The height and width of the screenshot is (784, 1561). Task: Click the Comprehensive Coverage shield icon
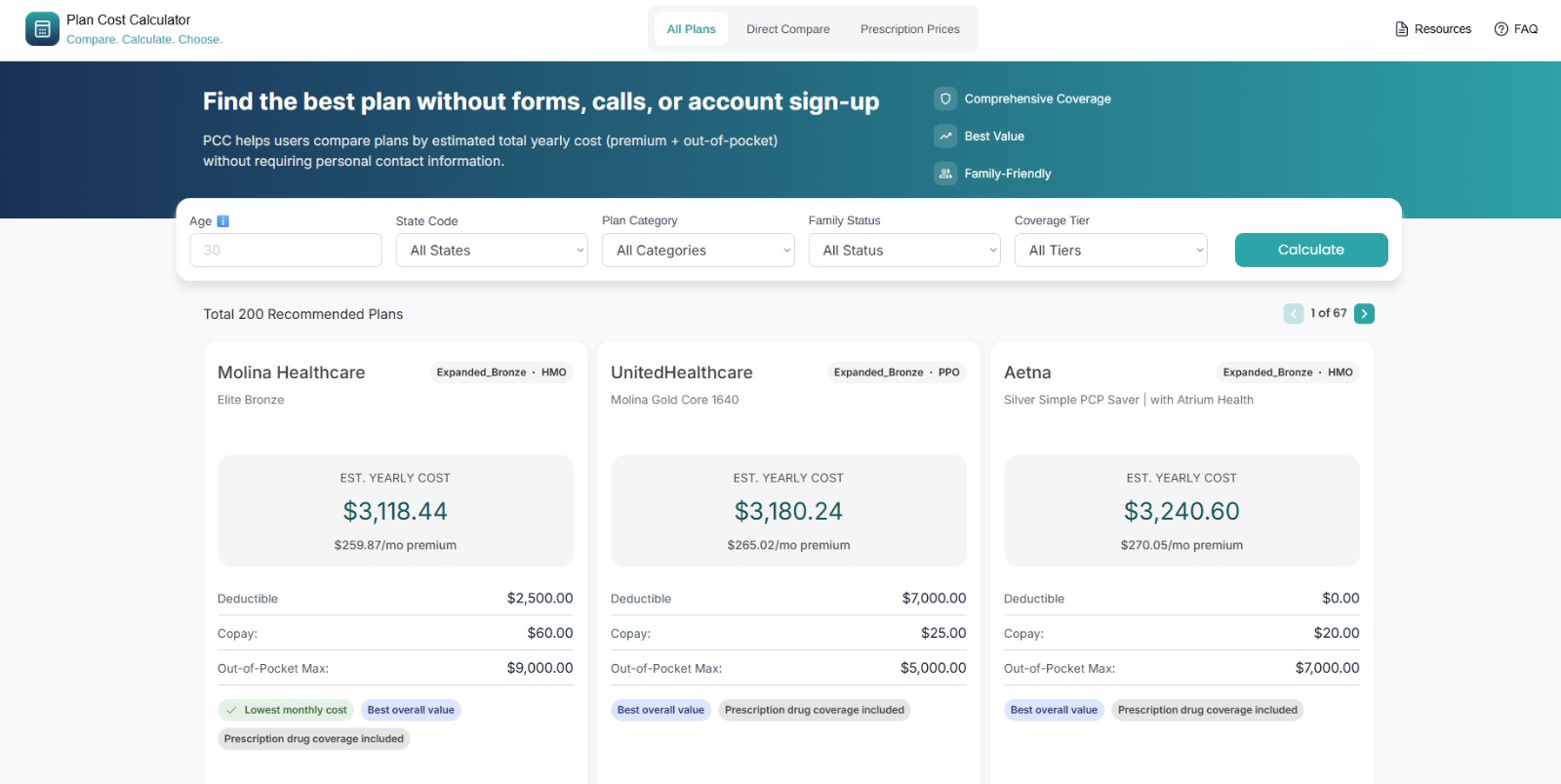[x=945, y=98]
